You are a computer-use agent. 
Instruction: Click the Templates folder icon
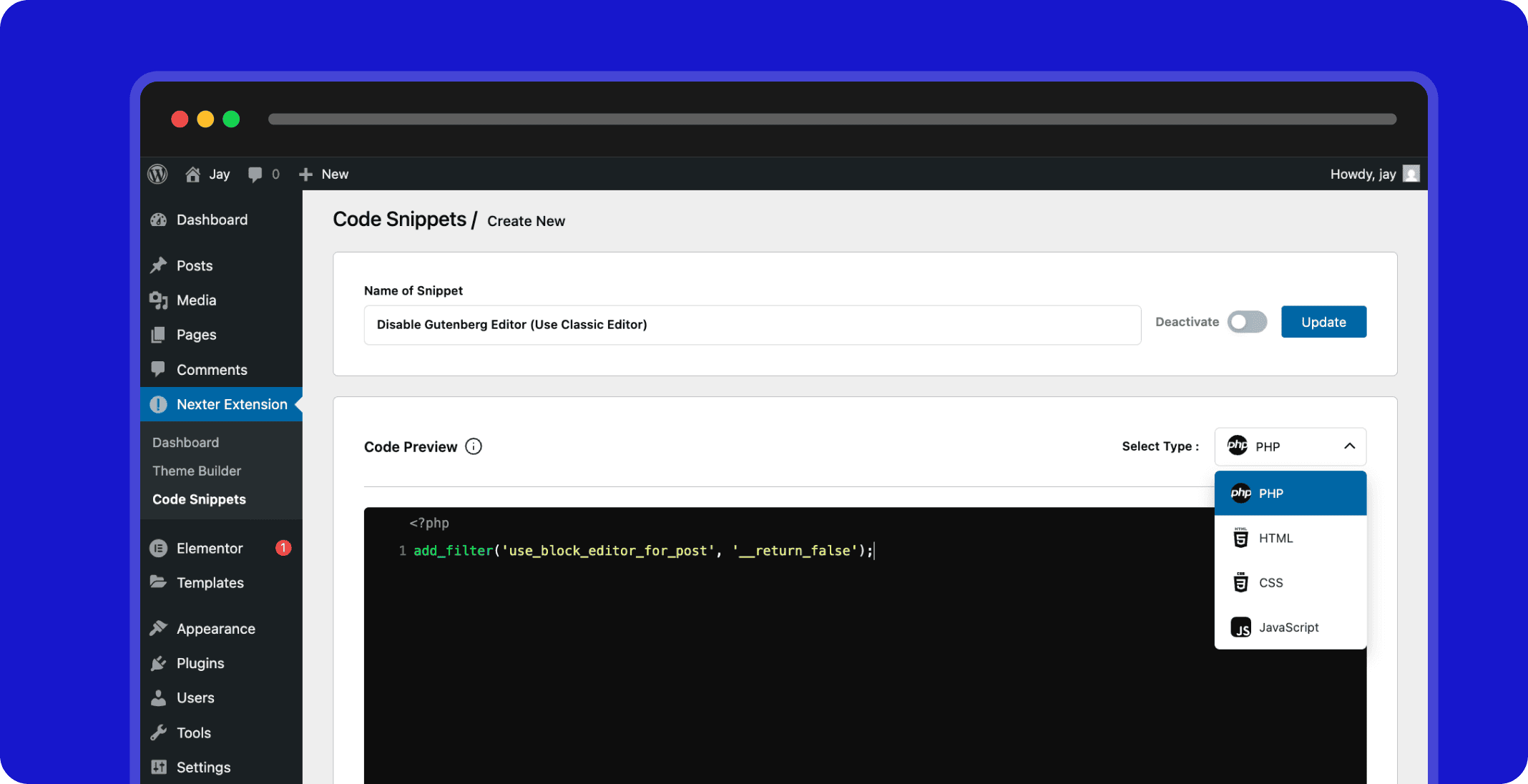tap(158, 582)
